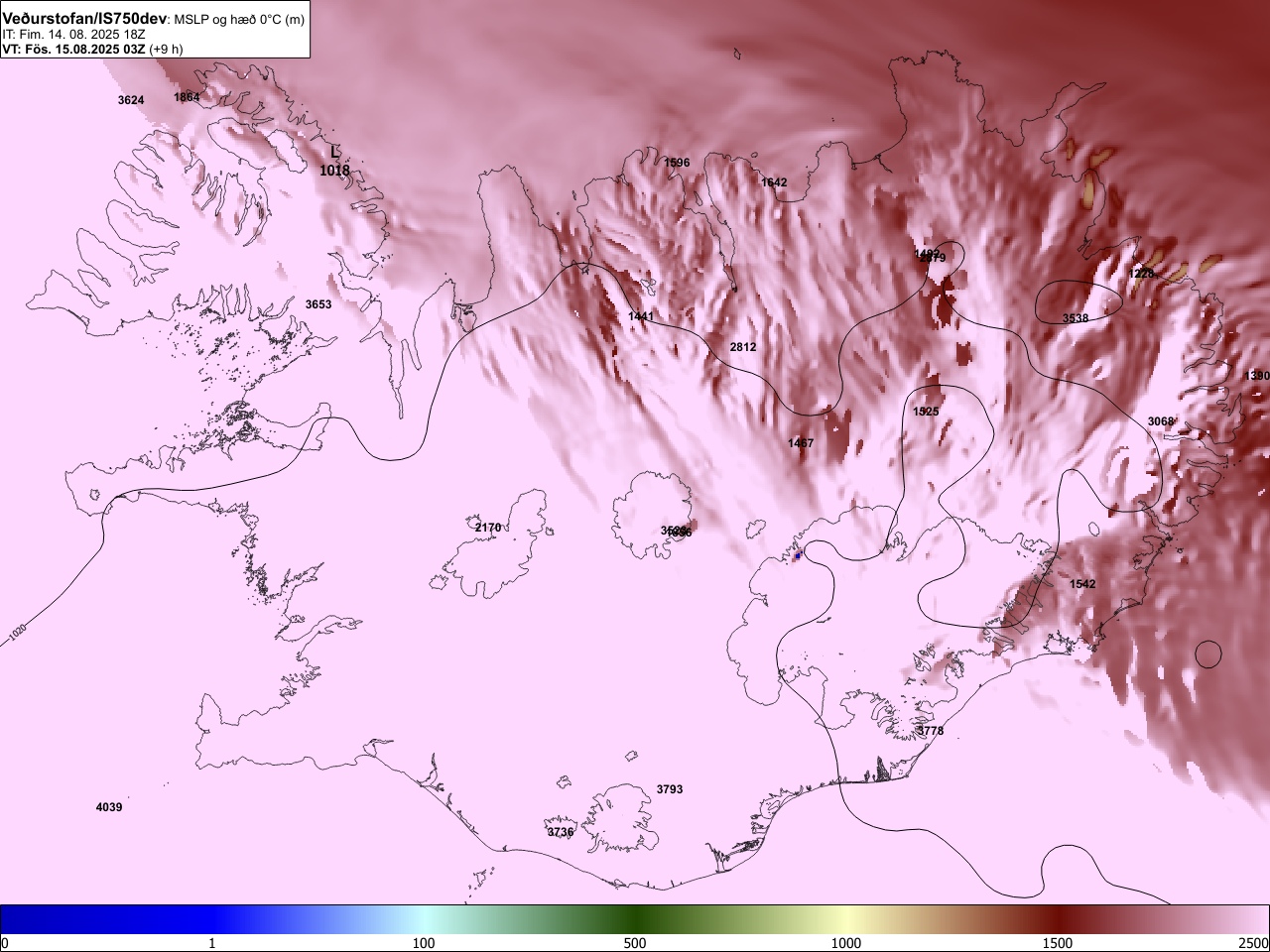Click the 2500 tick on the color scale
Viewport: 1270px width, 952px height.
click(x=1254, y=942)
